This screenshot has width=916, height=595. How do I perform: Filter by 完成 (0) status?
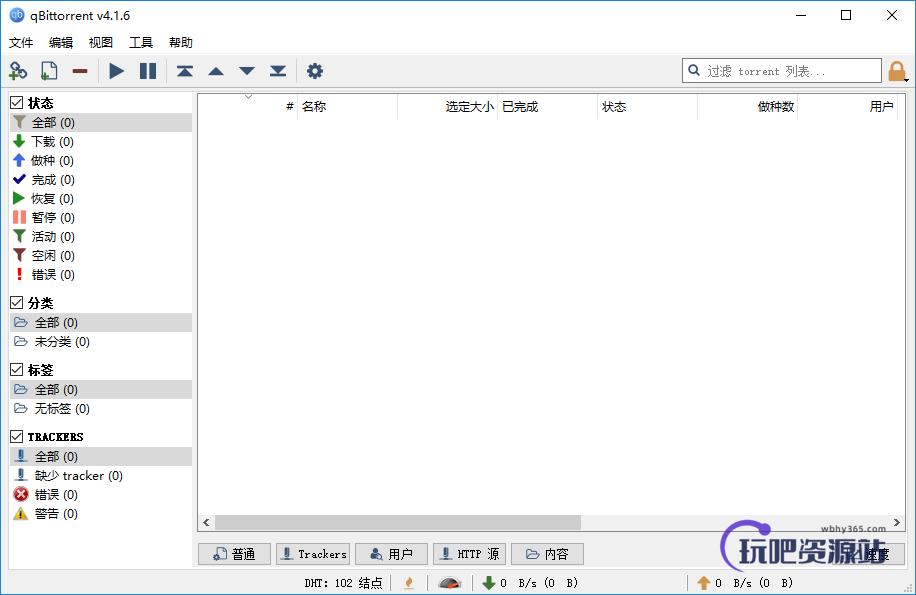coord(101,180)
